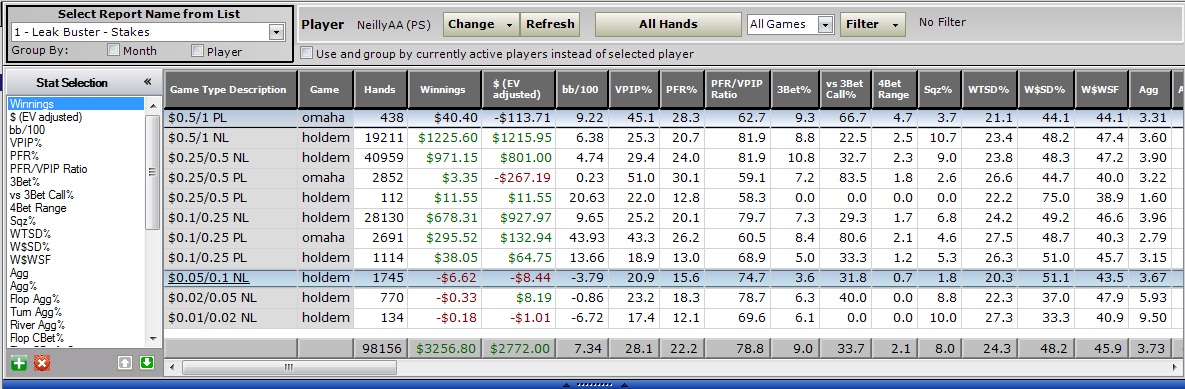1185x389 pixels.
Task: Click the Refresh button
Action: (x=549, y=24)
